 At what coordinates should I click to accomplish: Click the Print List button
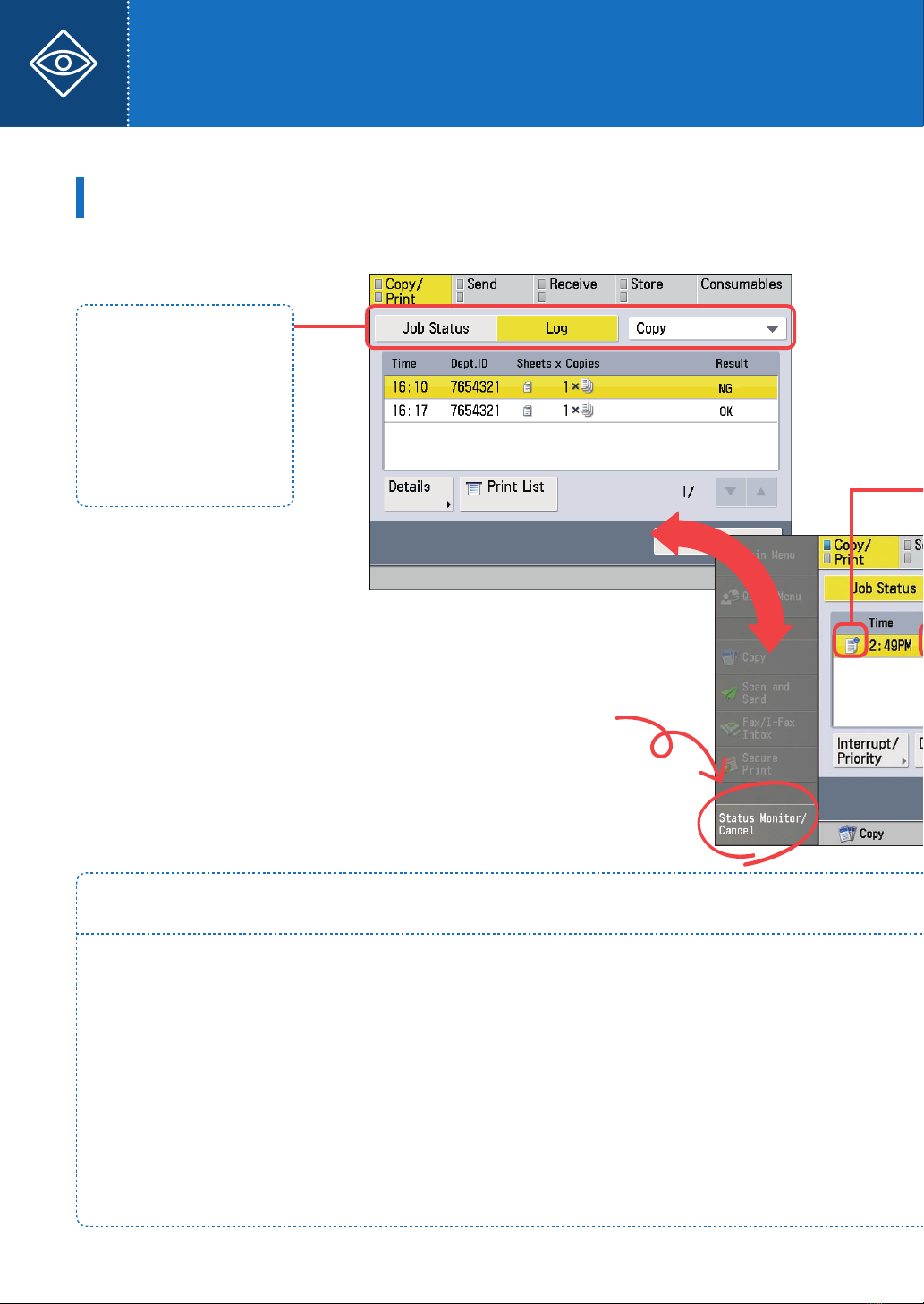click(x=508, y=493)
